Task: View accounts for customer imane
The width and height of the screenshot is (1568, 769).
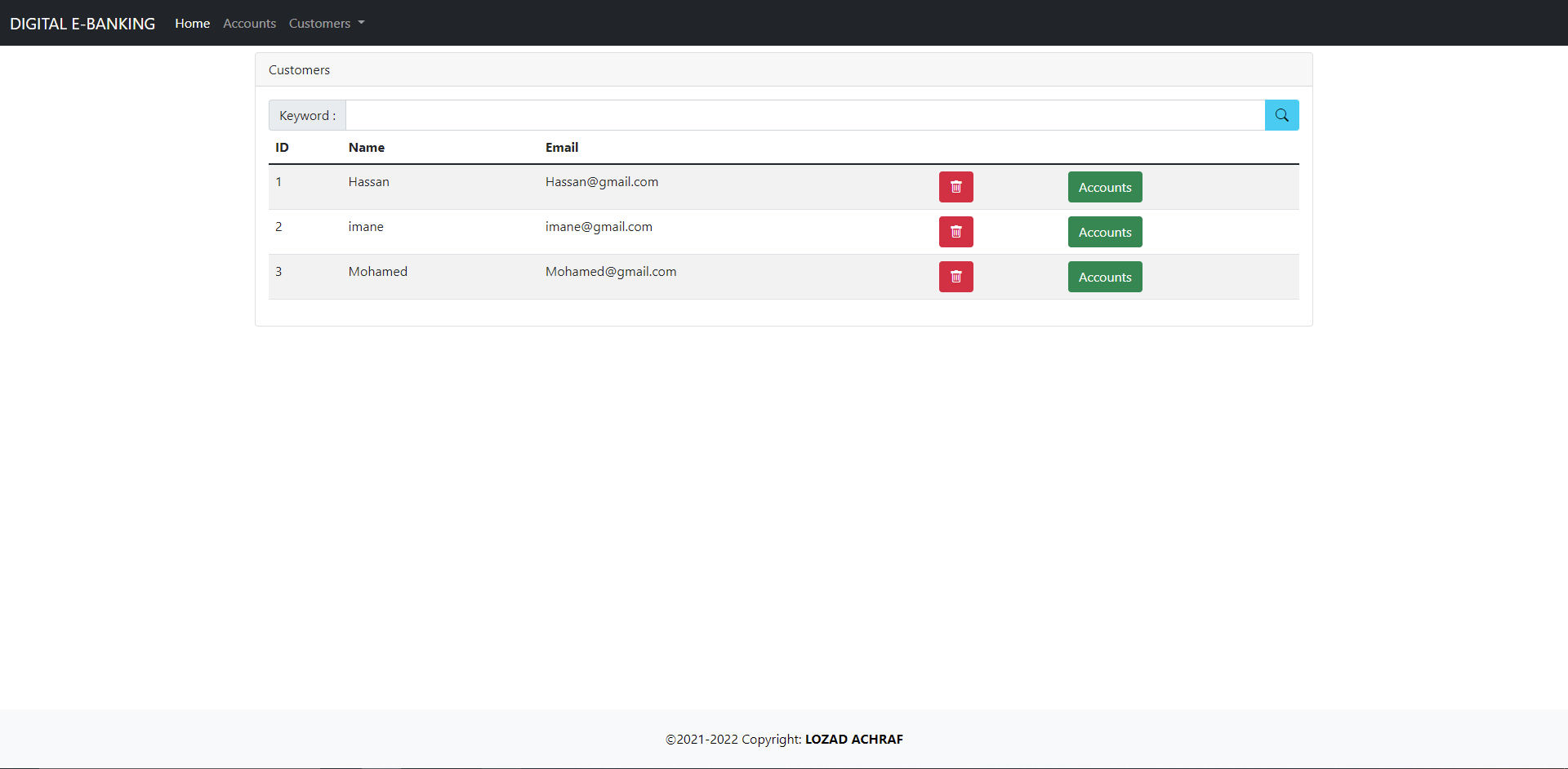Action: pos(1104,232)
